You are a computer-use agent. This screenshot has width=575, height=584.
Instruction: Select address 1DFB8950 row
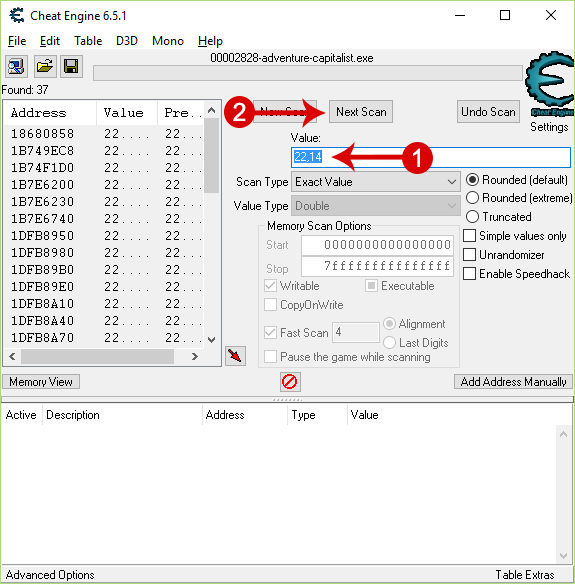104,236
